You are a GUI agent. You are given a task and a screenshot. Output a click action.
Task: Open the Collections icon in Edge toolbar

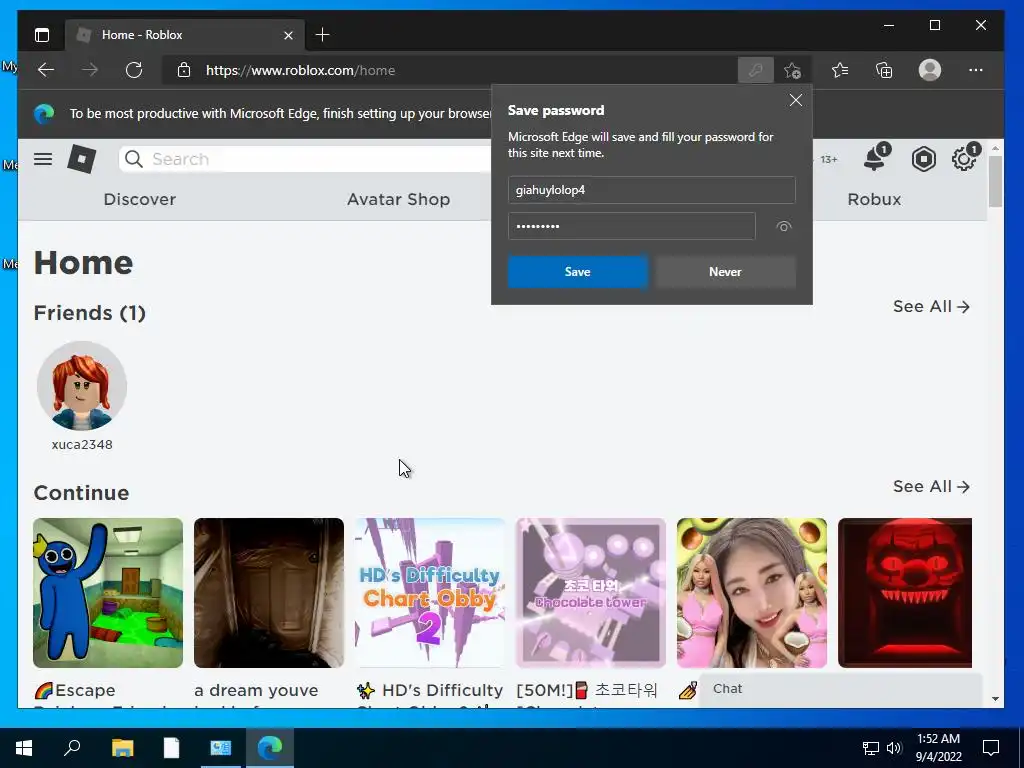pyautogui.click(x=884, y=70)
